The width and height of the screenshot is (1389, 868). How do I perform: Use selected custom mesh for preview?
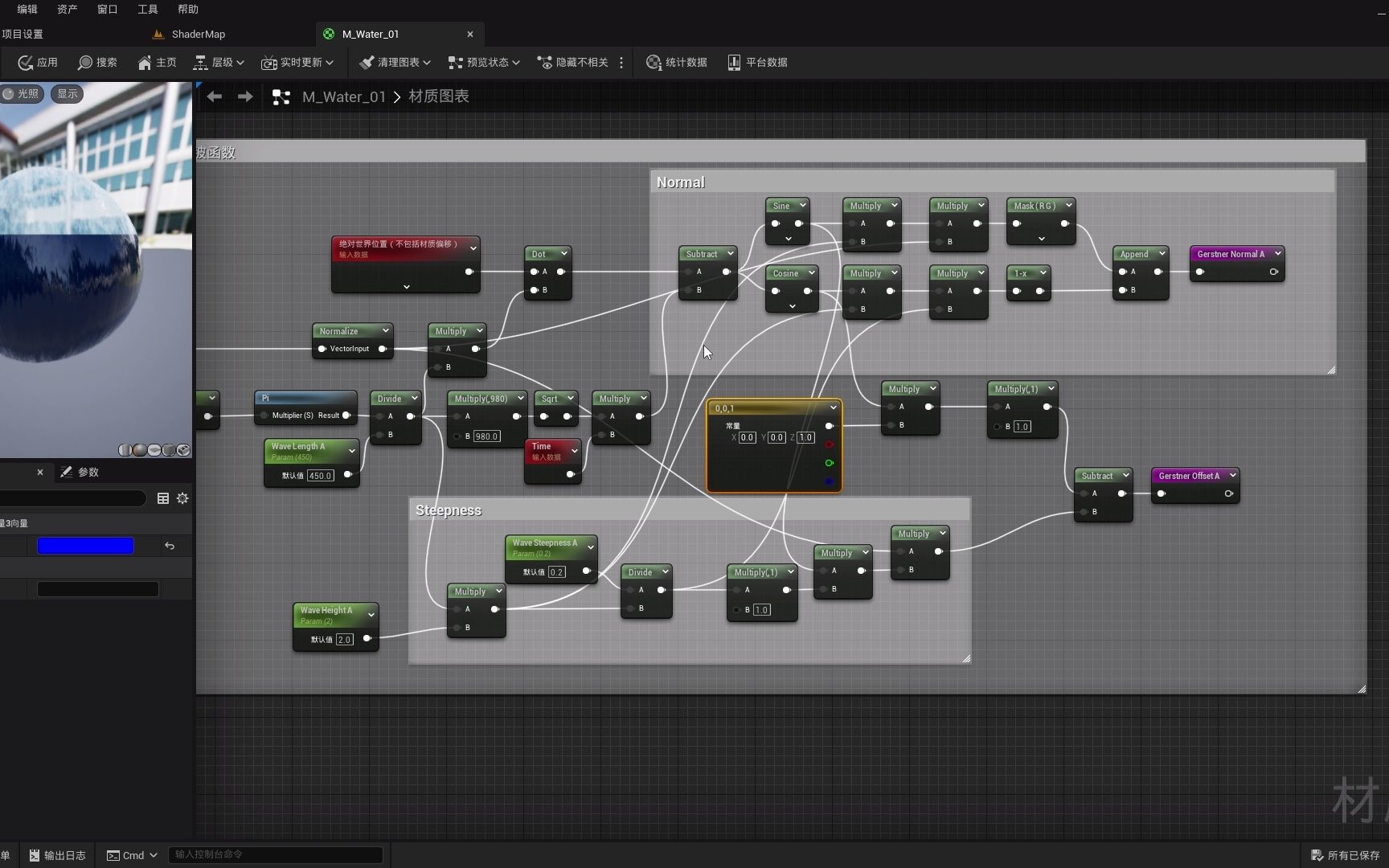(x=183, y=450)
